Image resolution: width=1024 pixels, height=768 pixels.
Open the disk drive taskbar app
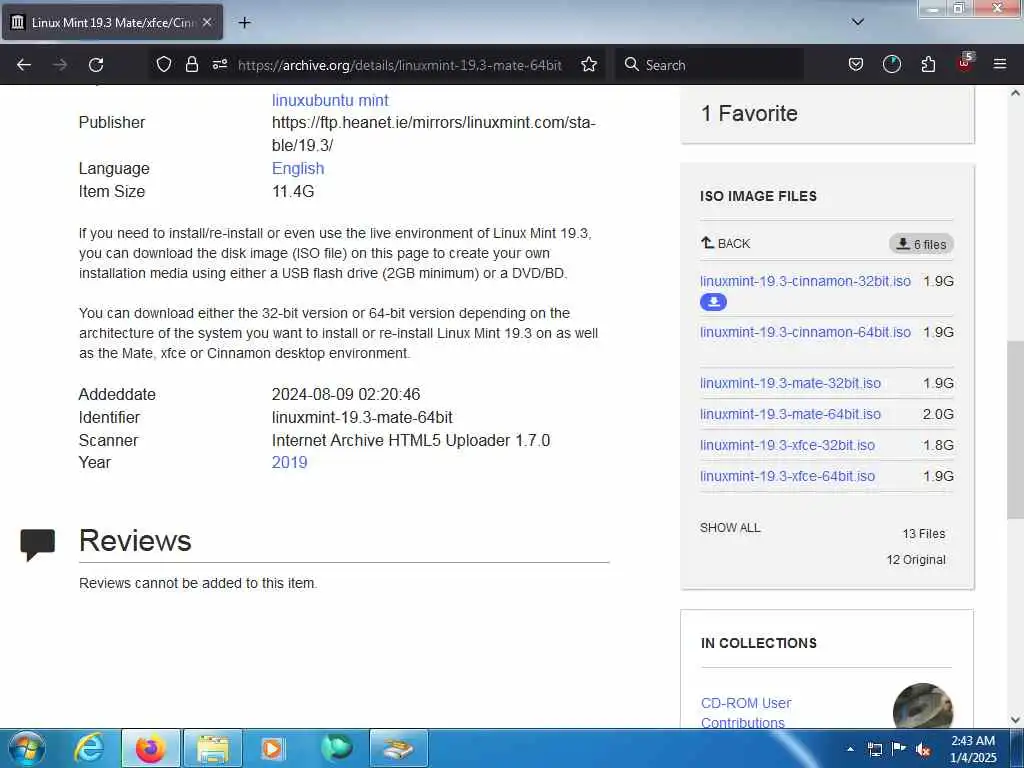[x=398, y=748]
